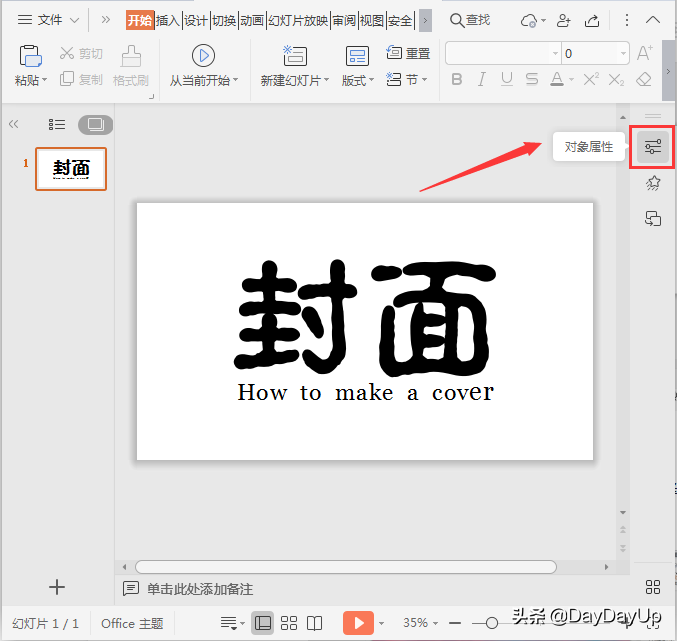This screenshot has height=641, width=677.
Task: Expand the font name combo box
Action: (555, 54)
